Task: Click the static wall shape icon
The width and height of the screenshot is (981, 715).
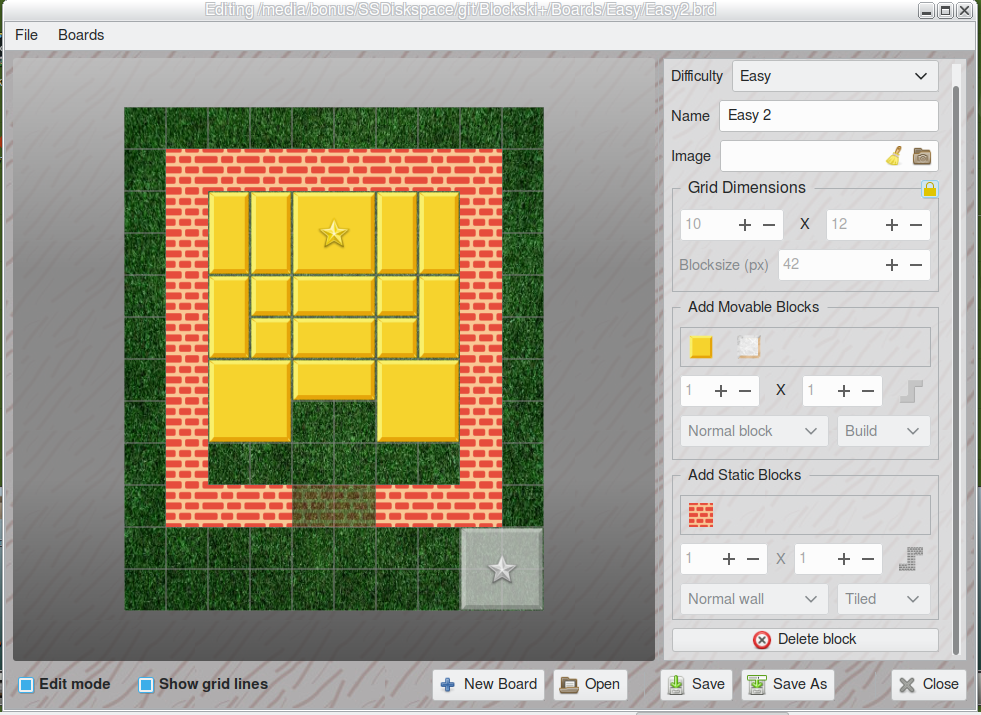Action: [x=910, y=559]
